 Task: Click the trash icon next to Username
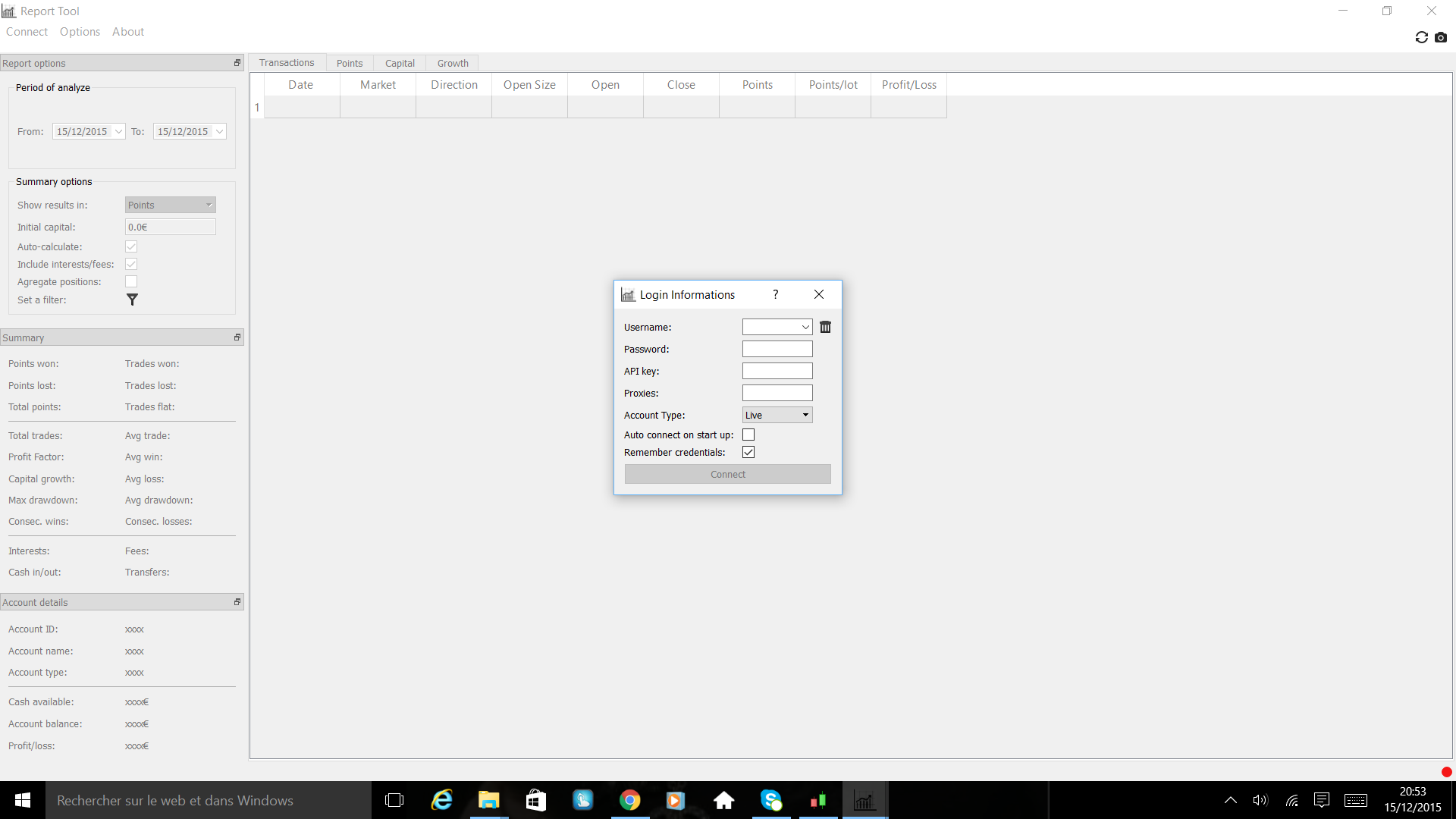[825, 327]
